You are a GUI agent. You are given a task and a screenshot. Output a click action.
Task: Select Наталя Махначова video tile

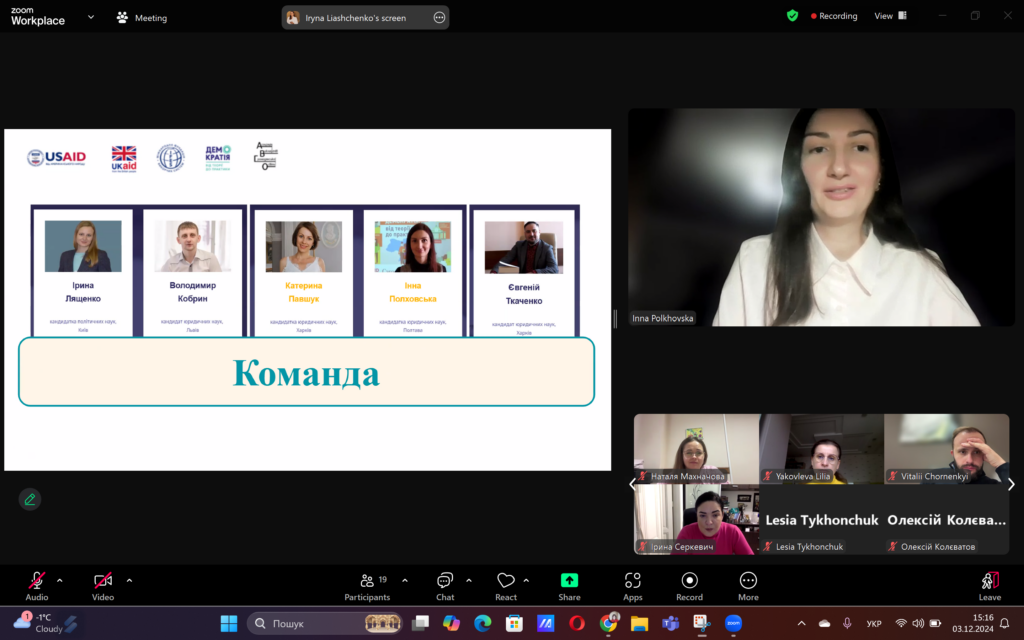pyautogui.click(x=696, y=449)
